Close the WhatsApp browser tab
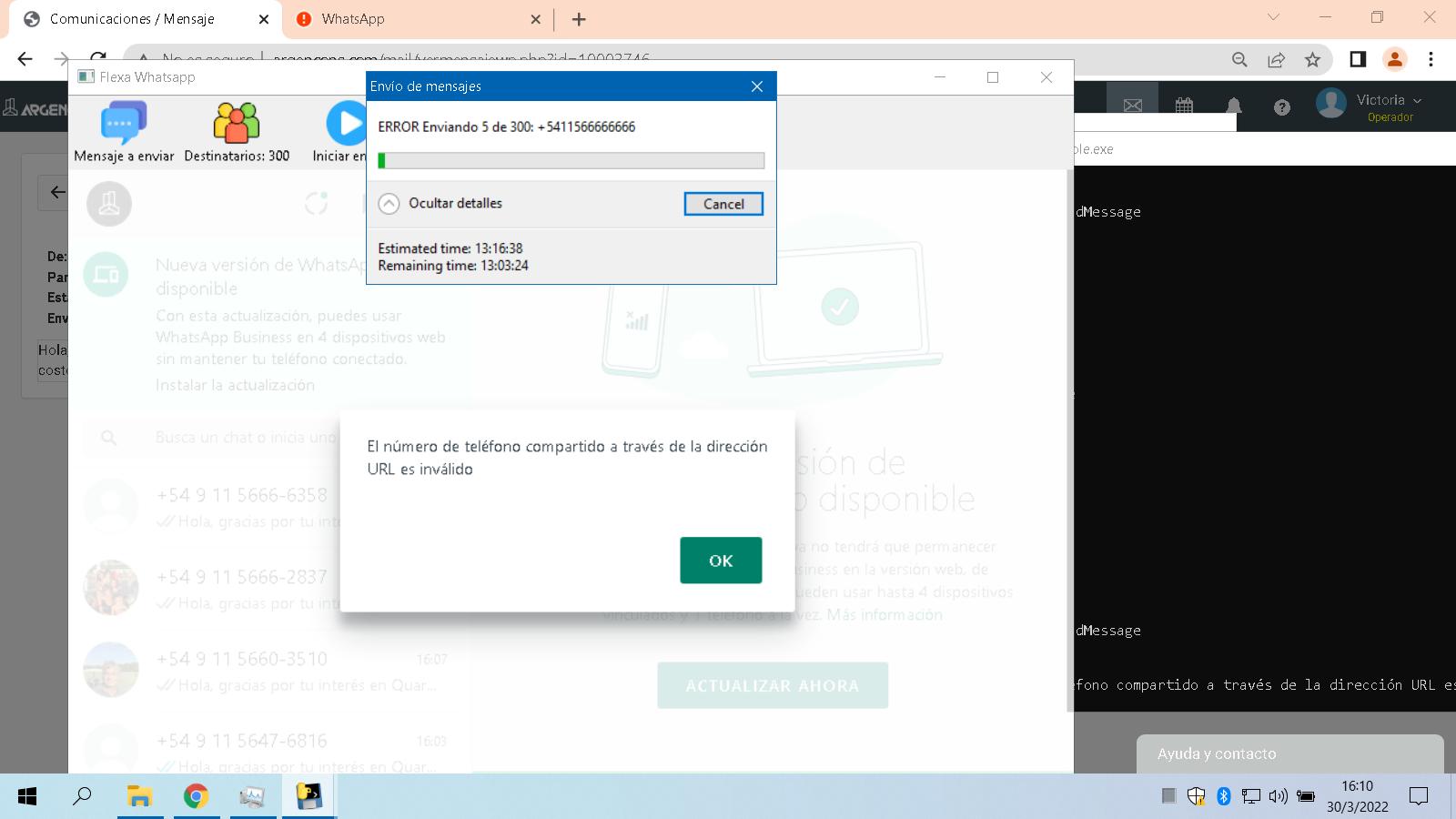Image resolution: width=1456 pixels, height=819 pixels. point(535,19)
